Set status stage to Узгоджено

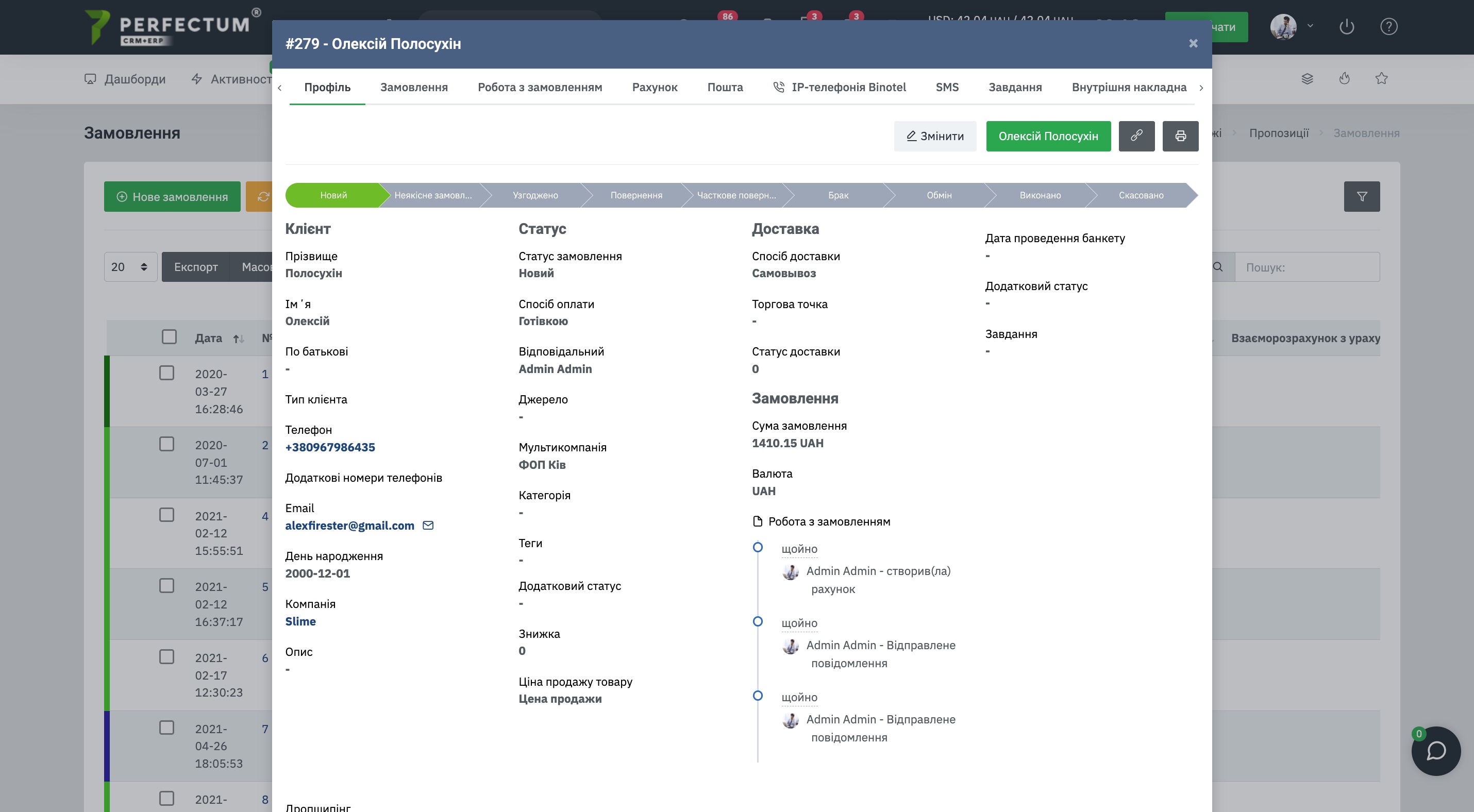pyautogui.click(x=535, y=196)
